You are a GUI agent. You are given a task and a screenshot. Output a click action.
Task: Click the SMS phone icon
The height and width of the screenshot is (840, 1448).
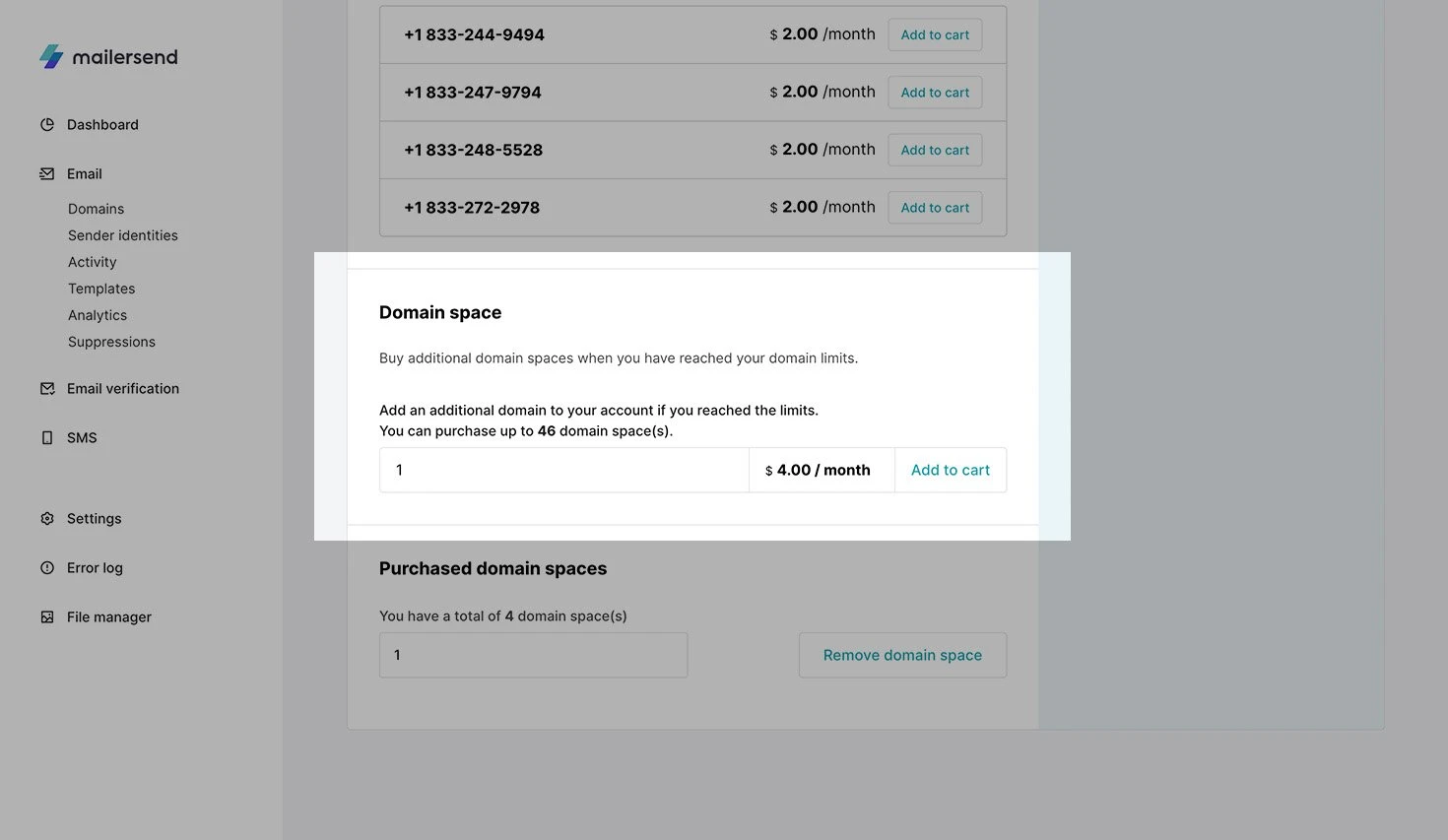point(47,438)
